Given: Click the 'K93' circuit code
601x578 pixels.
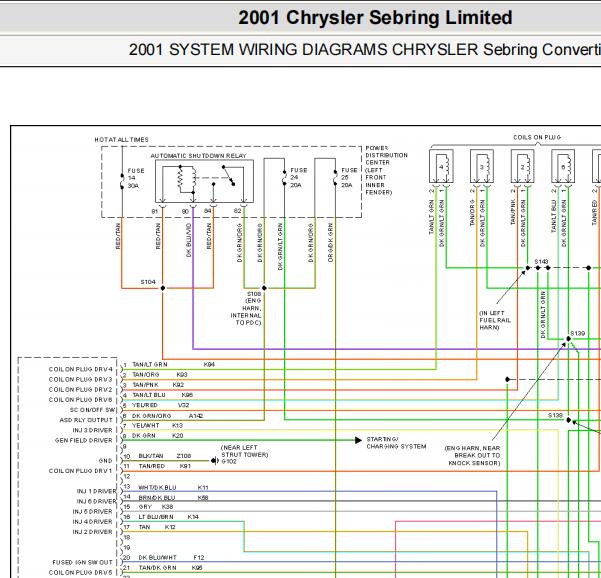Looking at the screenshot, I should click(x=182, y=374).
